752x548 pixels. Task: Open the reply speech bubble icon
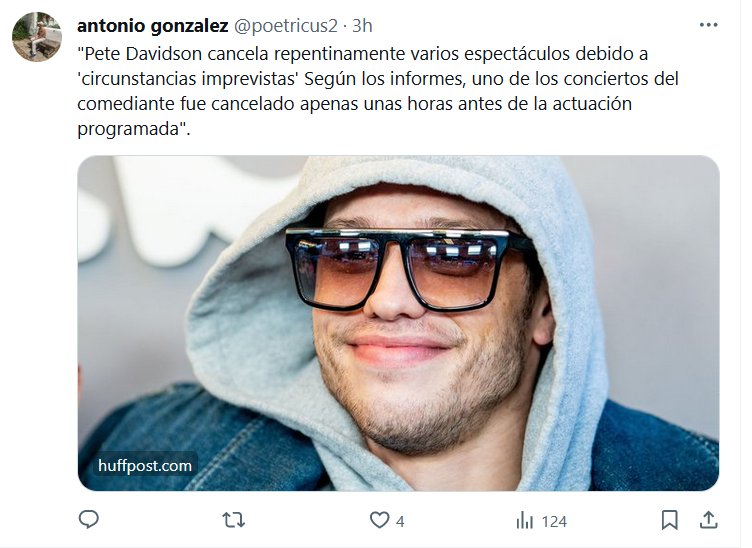click(89, 520)
